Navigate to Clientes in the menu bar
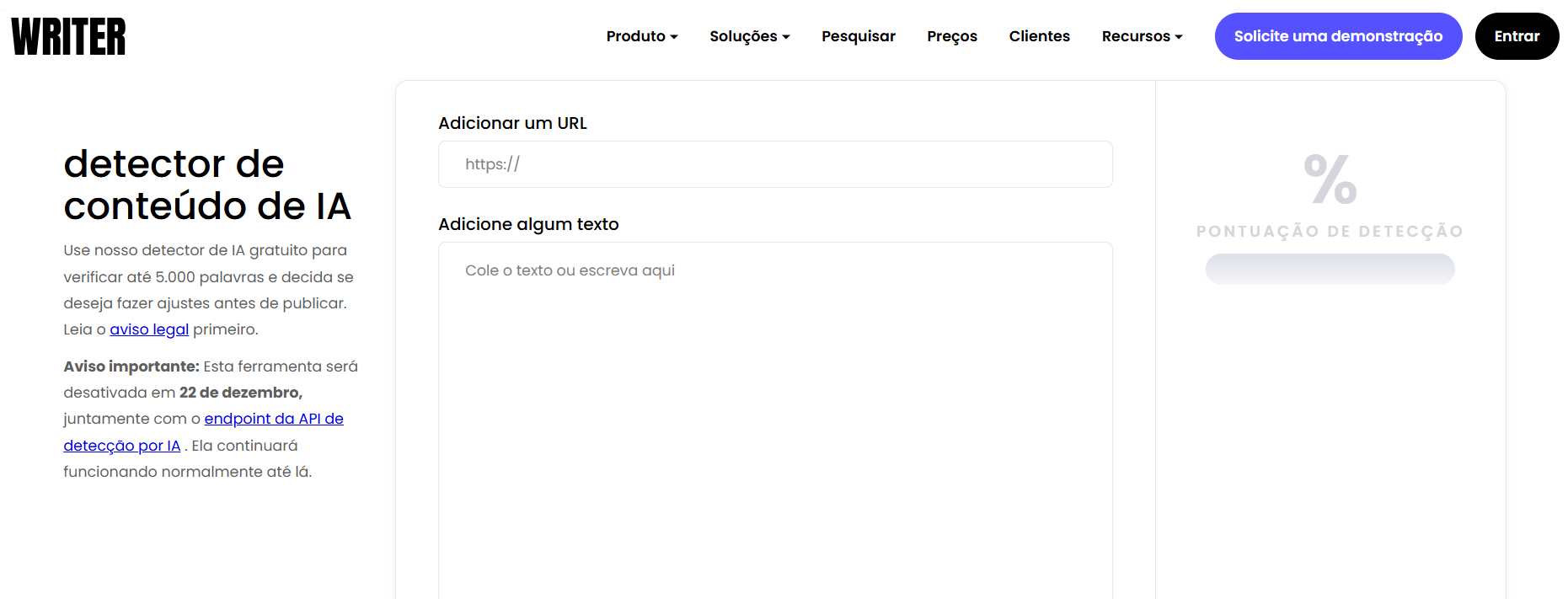This screenshot has height=599, width=1568. pos(1039,36)
